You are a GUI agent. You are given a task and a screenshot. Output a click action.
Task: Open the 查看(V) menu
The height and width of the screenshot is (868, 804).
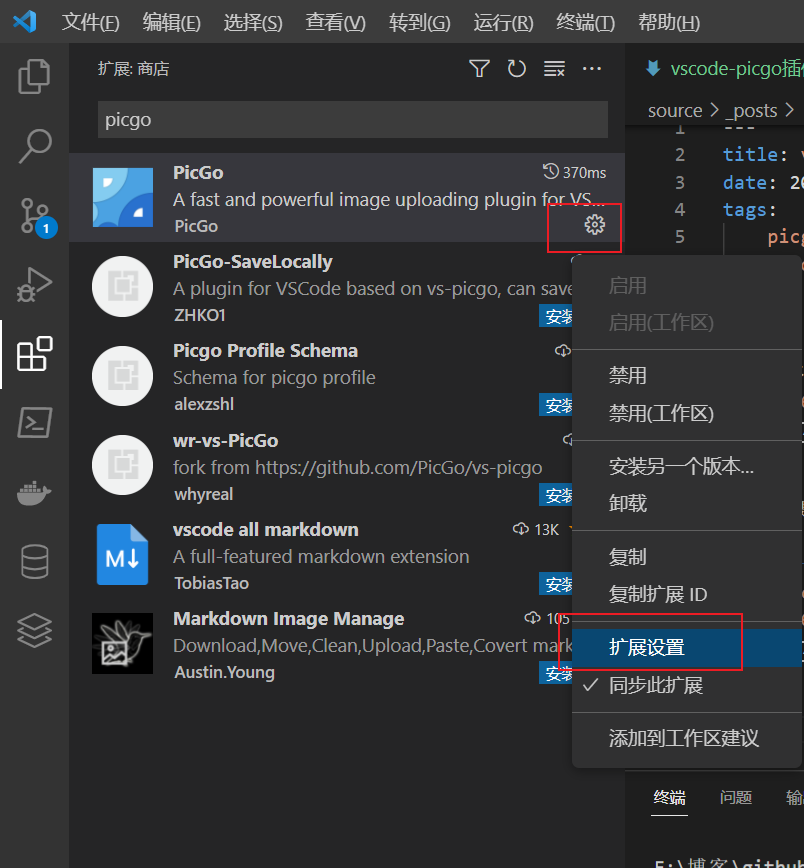click(x=336, y=23)
